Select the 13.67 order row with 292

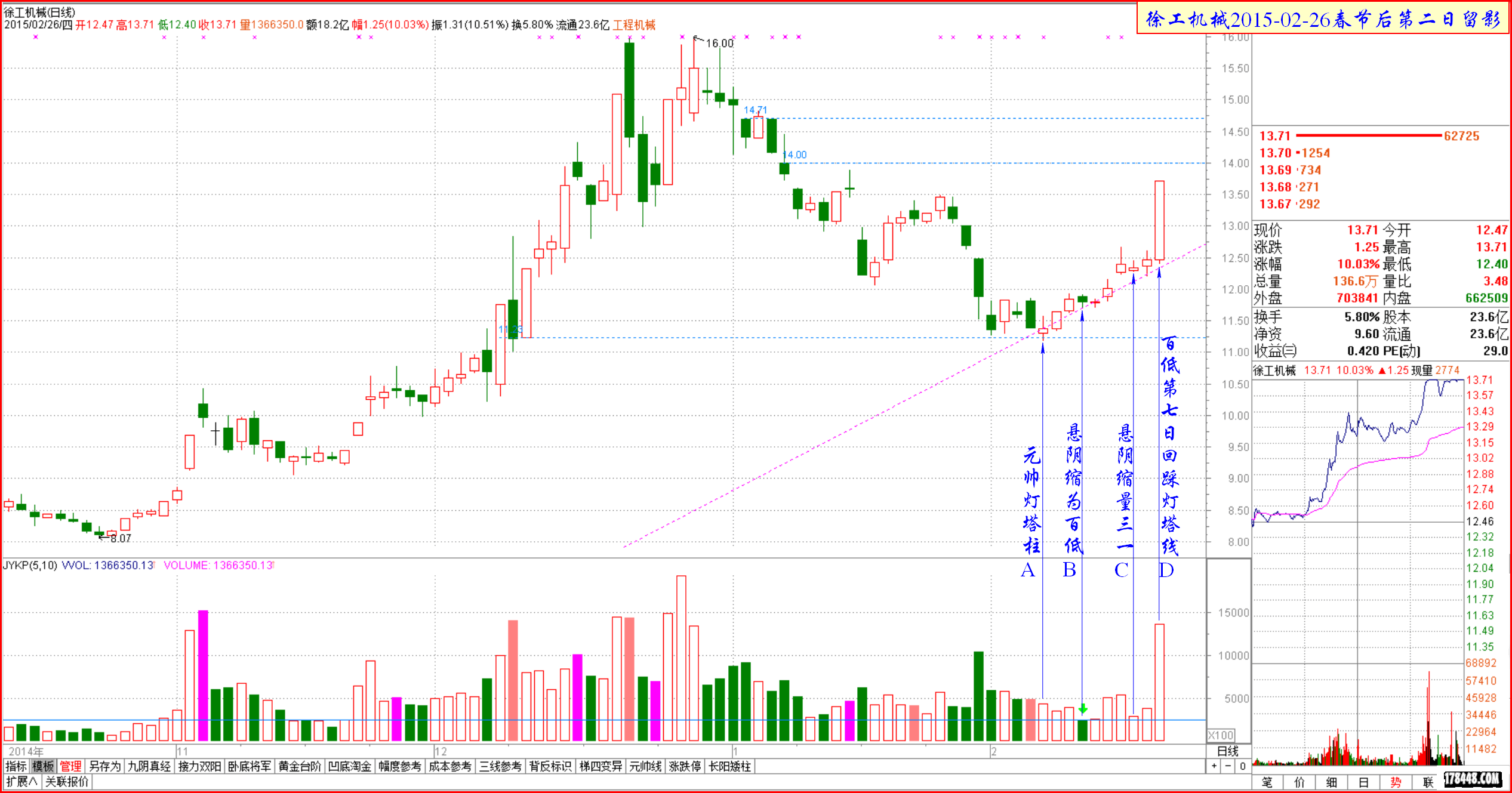(x=1291, y=204)
